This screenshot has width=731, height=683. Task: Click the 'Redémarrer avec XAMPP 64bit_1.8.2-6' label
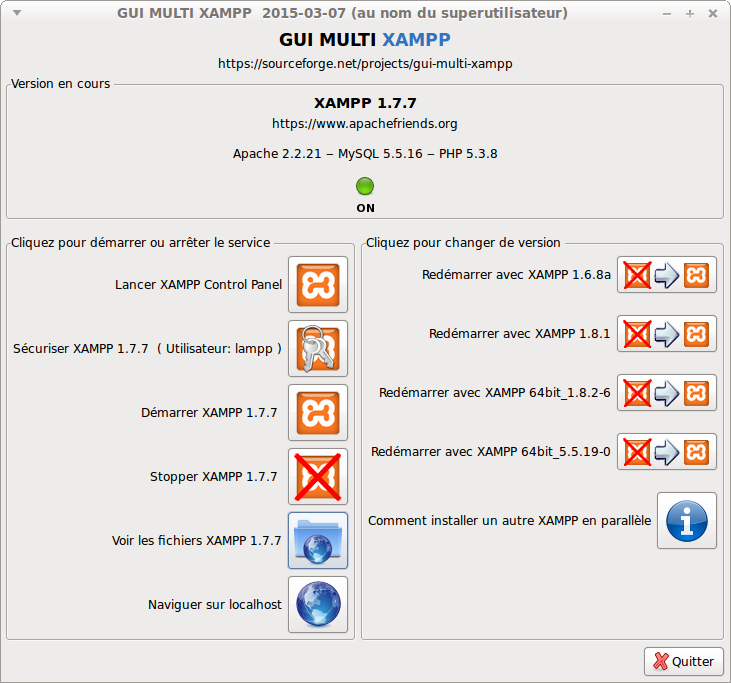click(x=495, y=393)
